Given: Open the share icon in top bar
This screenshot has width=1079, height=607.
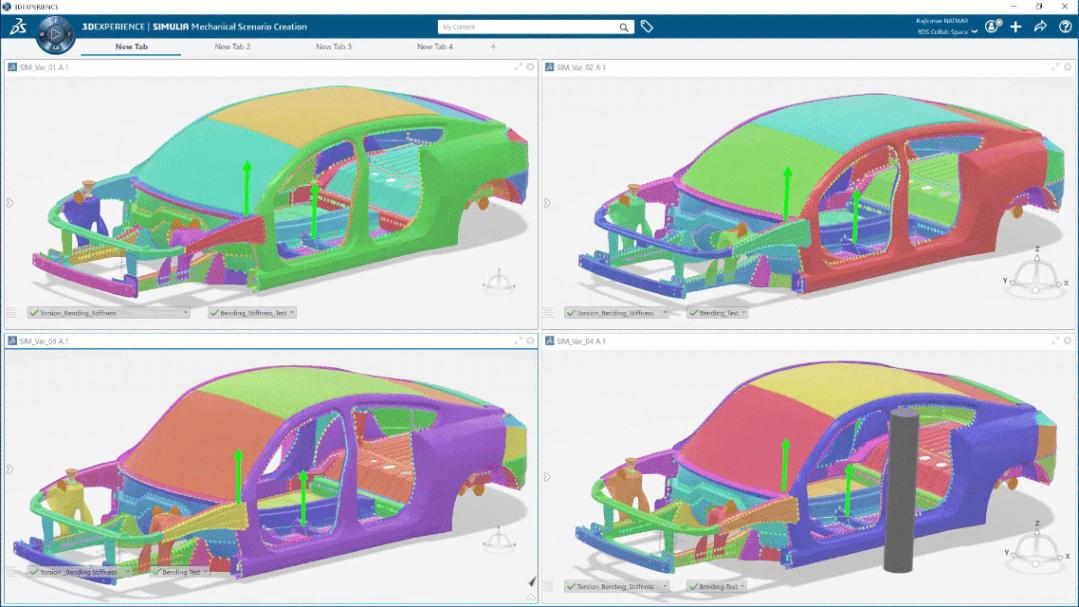Looking at the screenshot, I should [1039, 27].
